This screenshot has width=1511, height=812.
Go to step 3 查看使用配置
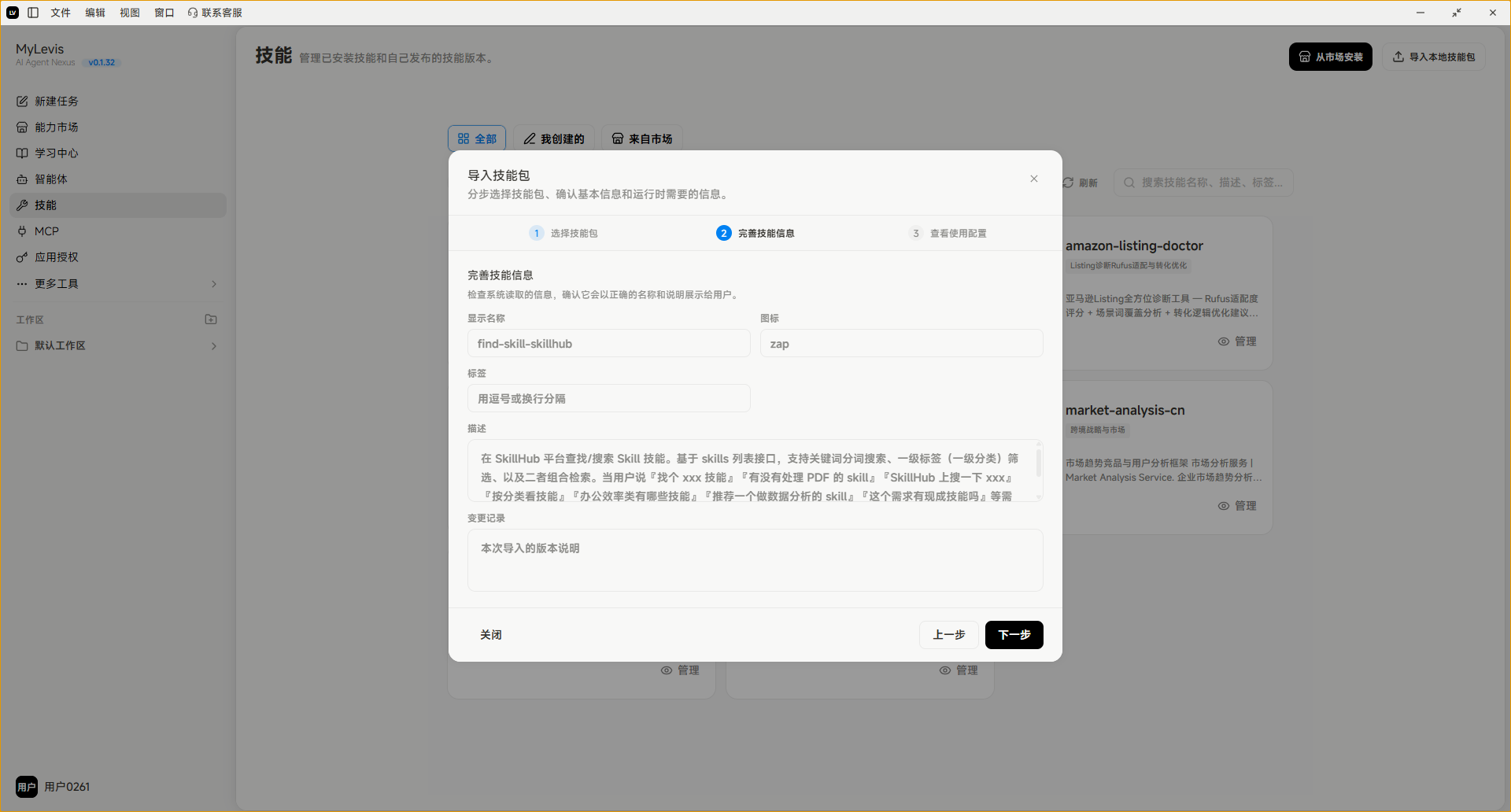948,233
